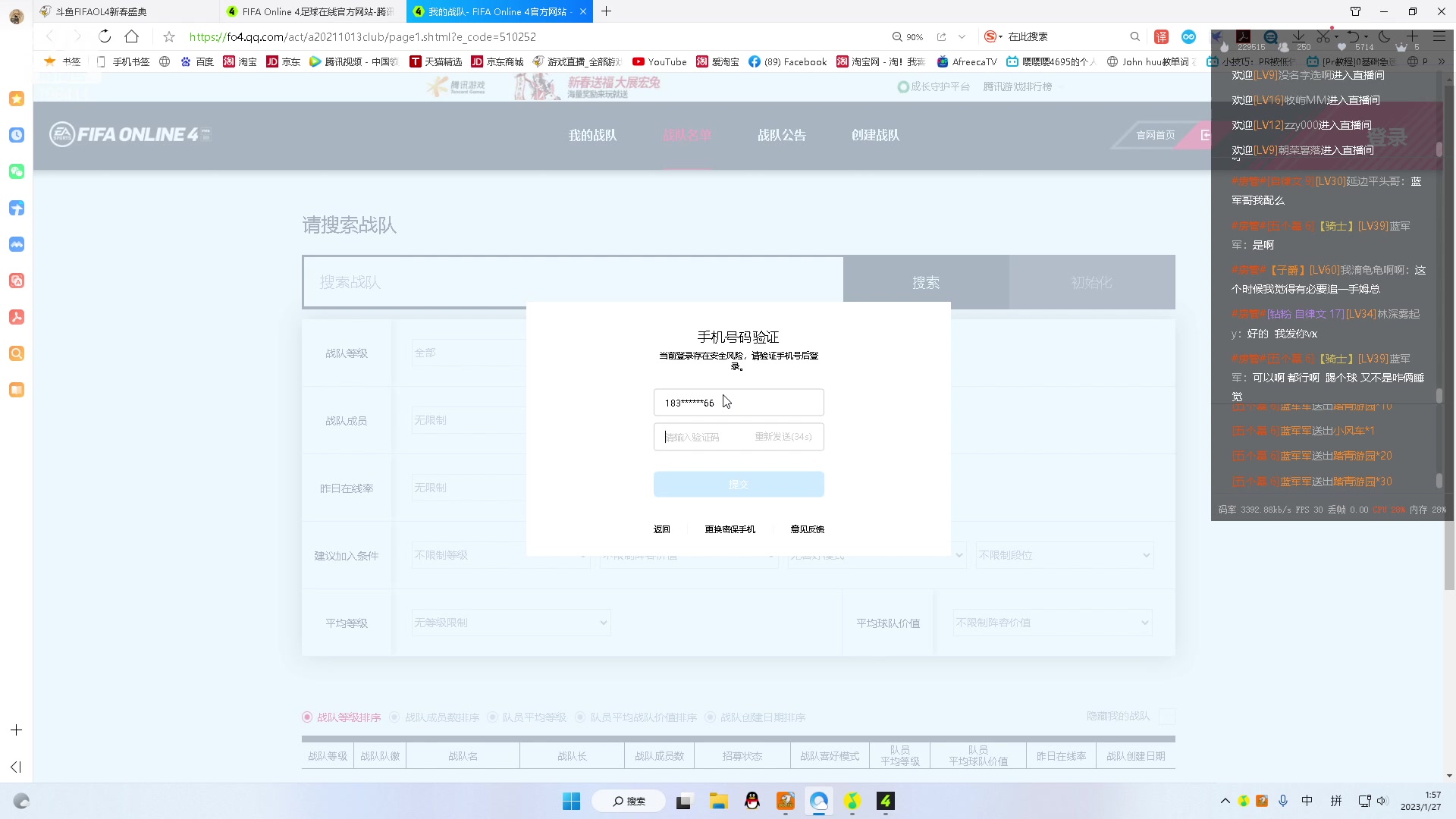Select 战队等级排序 radio button
This screenshot has width=1456, height=819.
tap(307, 717)
